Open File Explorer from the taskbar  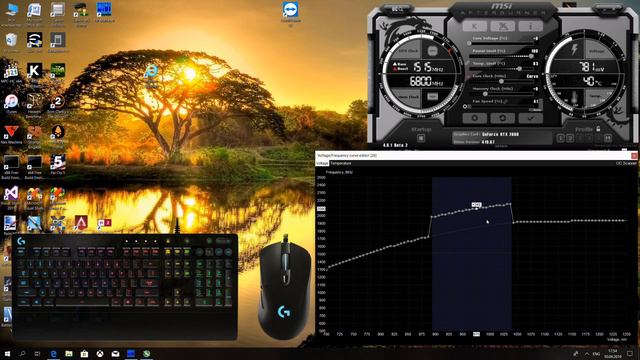69,353
